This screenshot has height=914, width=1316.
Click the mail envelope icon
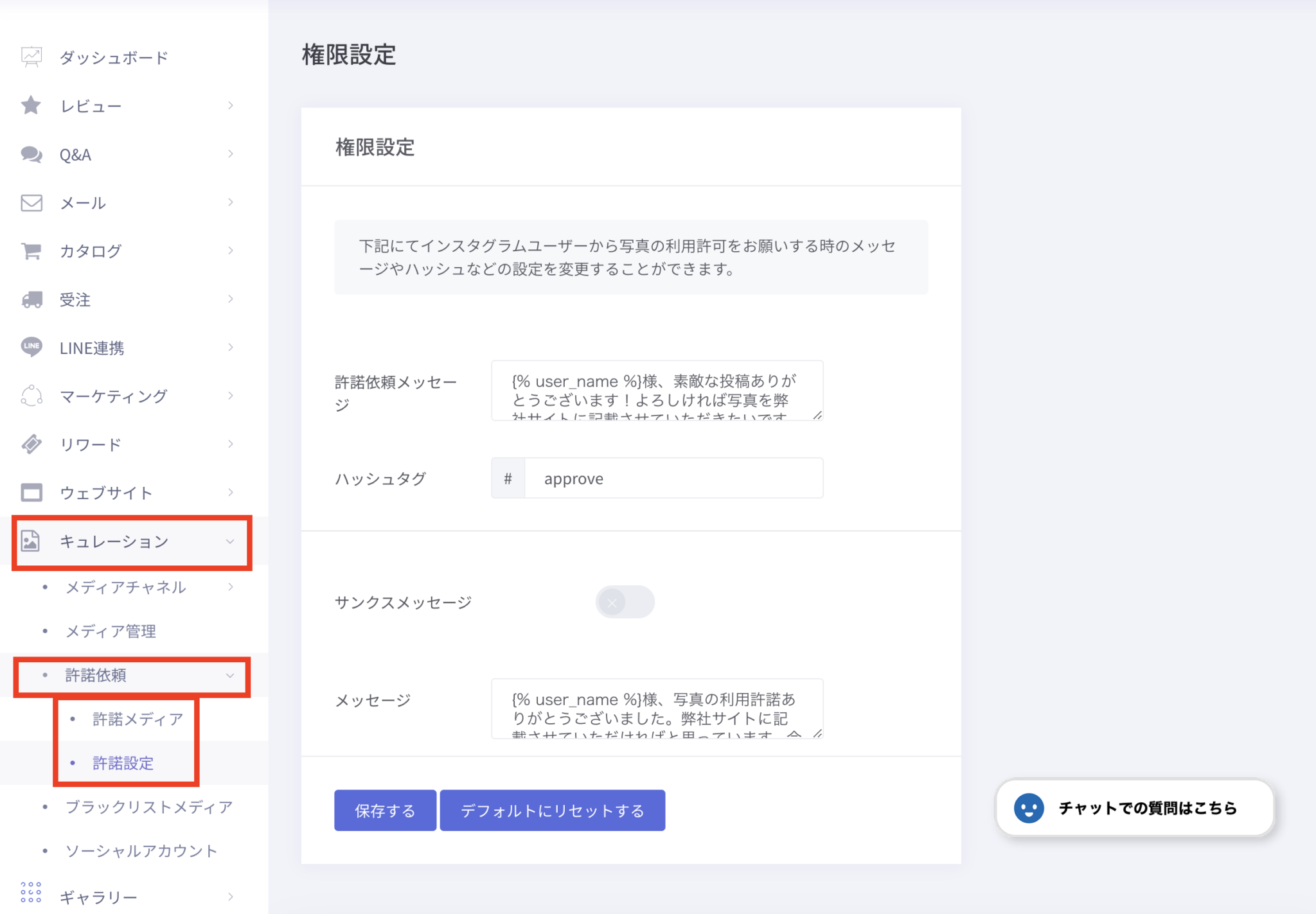[x=31, y=202]
